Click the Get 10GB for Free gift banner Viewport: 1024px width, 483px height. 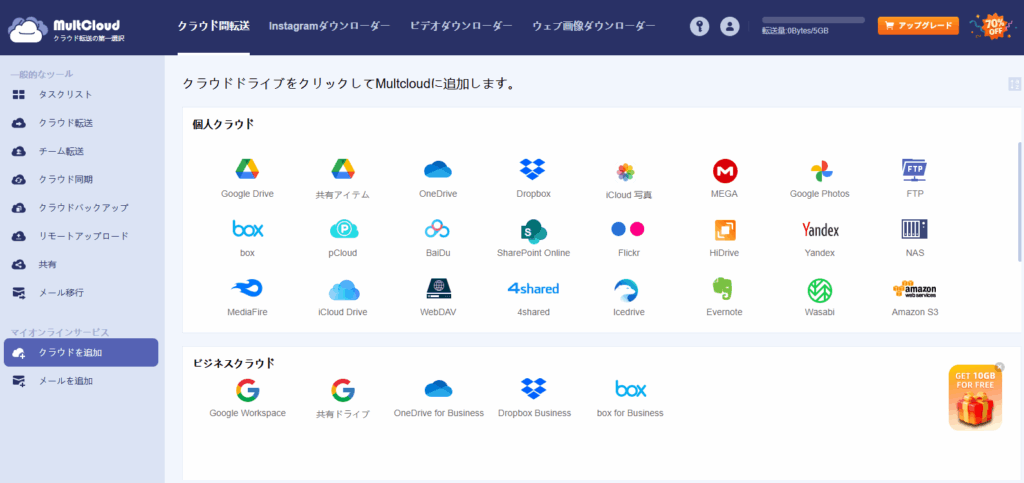(x=974, y=397)
